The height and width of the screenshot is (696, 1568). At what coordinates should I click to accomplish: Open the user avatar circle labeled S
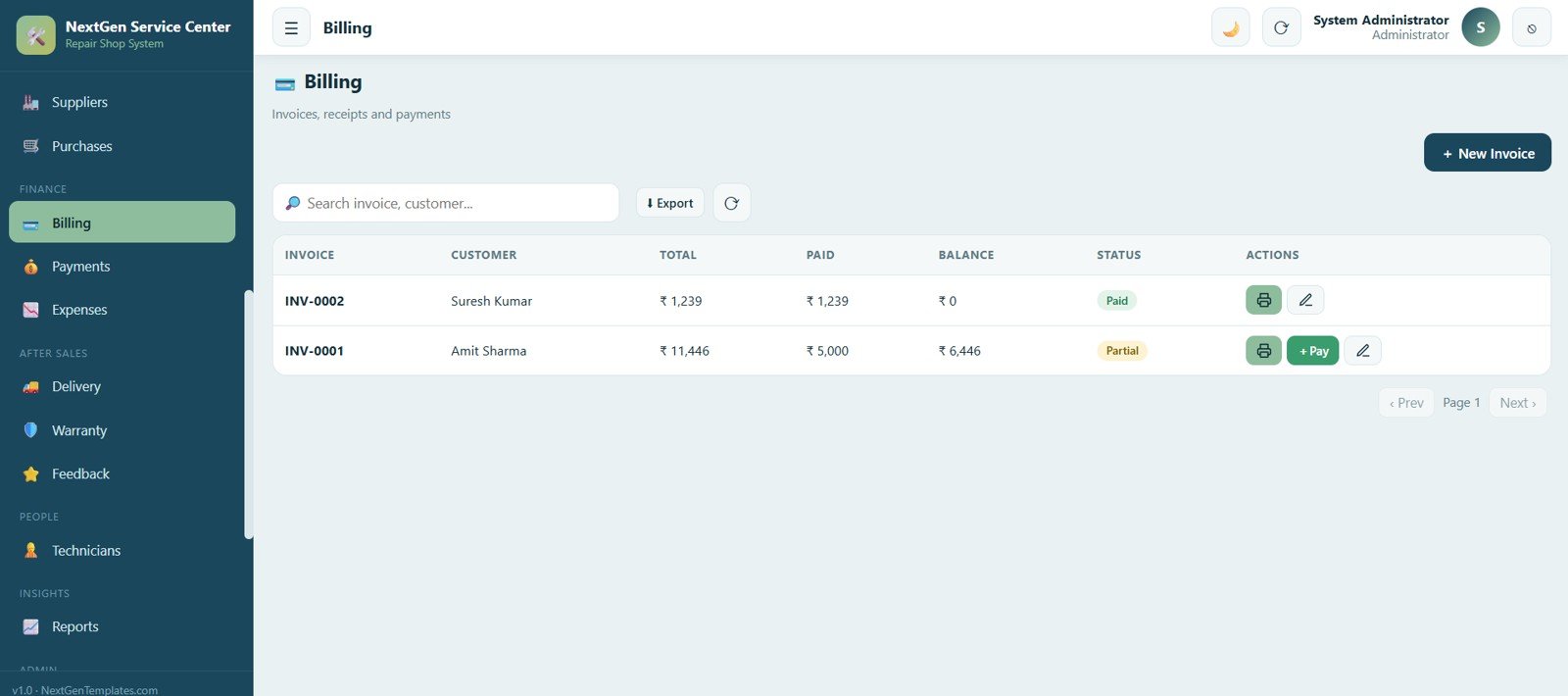(1481, 27)
